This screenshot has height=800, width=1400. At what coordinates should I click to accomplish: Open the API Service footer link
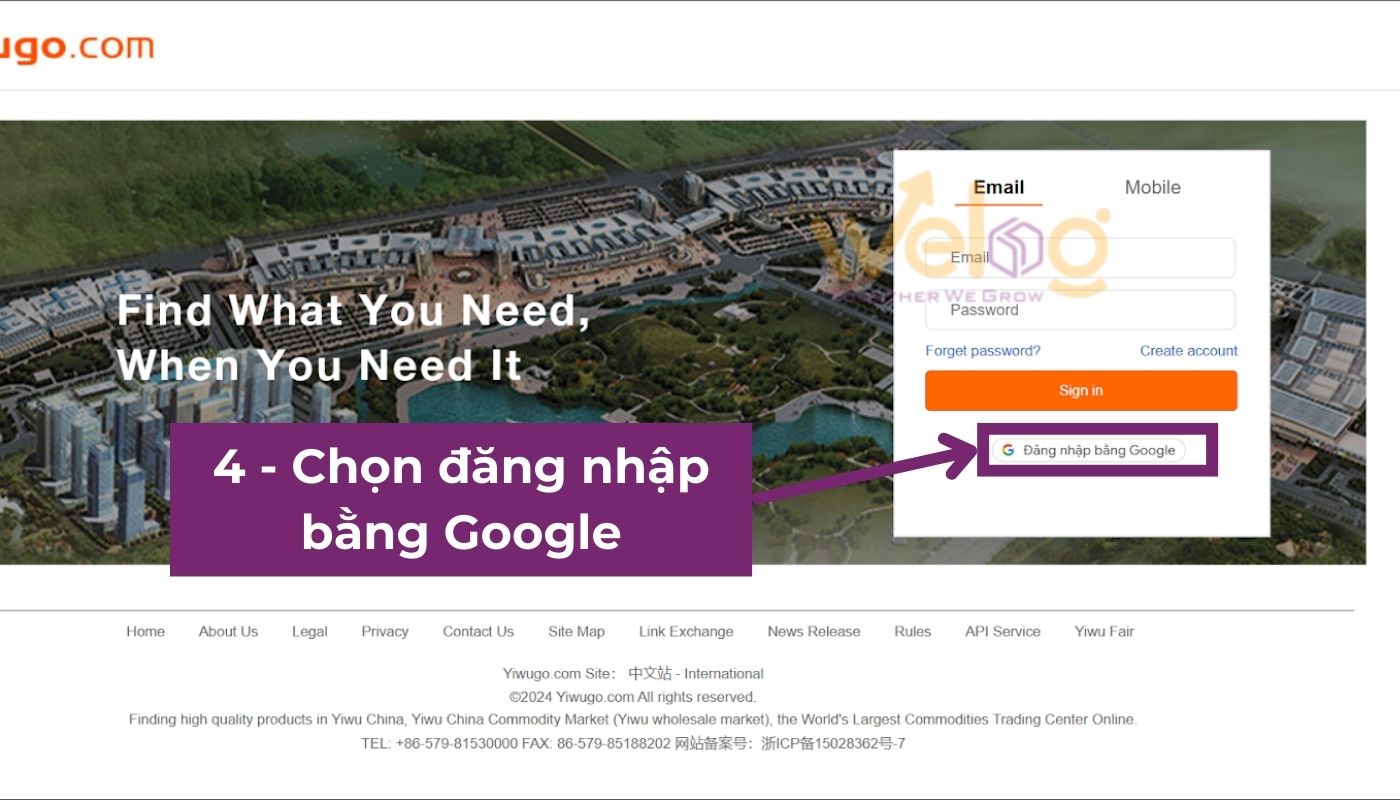pyautogui.click(x=1002, y=632)
